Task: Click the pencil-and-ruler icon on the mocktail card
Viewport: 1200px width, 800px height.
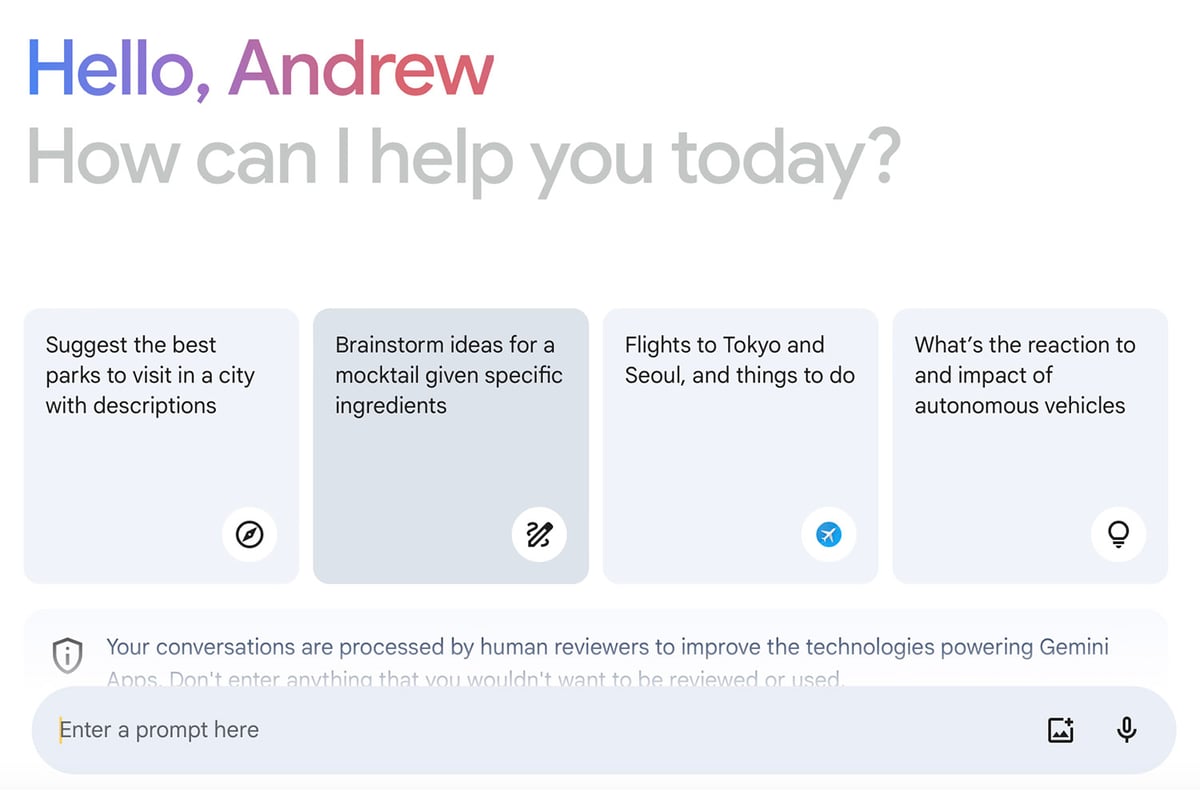Action: [x=539, y=535]
